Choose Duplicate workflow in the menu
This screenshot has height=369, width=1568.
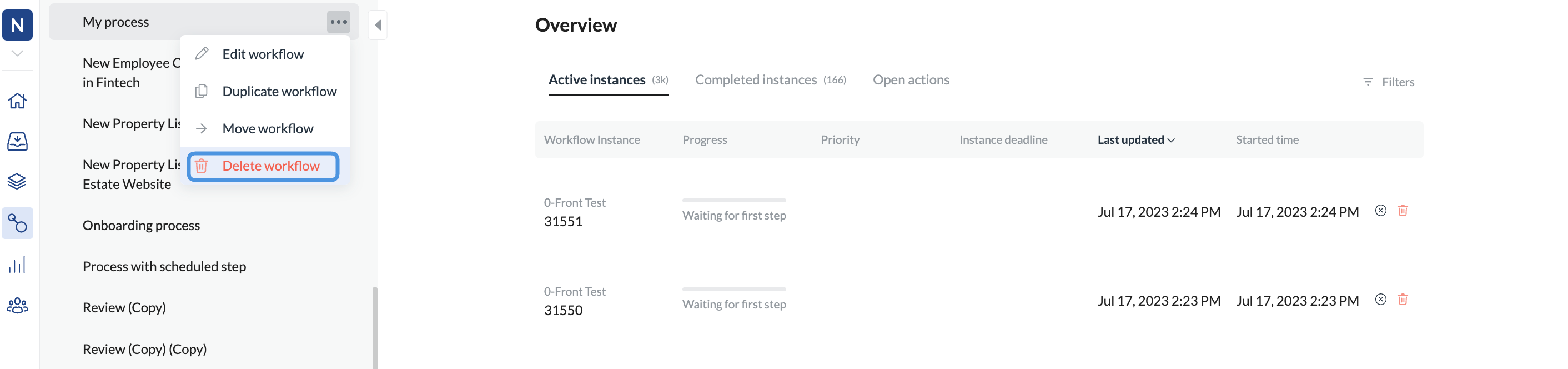pyautogui.click(x=280, y=91)
